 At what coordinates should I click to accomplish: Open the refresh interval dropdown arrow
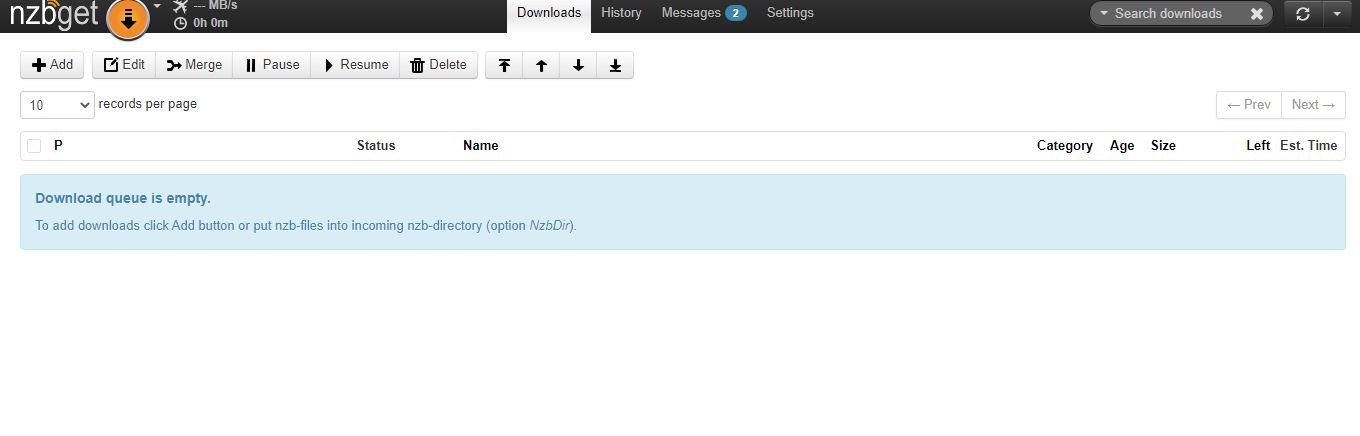tap(1337, 14)
